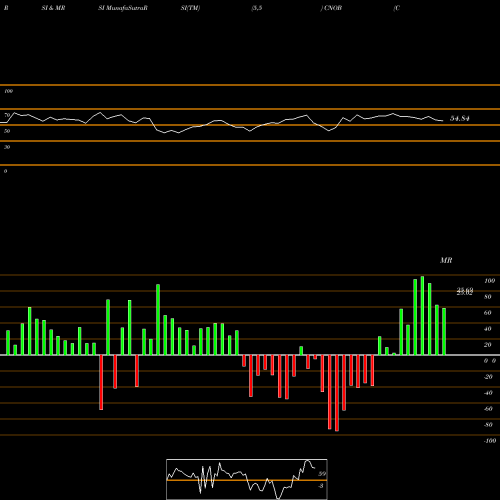Image resolution: width=500 pixels, height=500 pixels.
Task: Click the 'SI MunafaSutraR' header text
Action: [x=123, y=8]
